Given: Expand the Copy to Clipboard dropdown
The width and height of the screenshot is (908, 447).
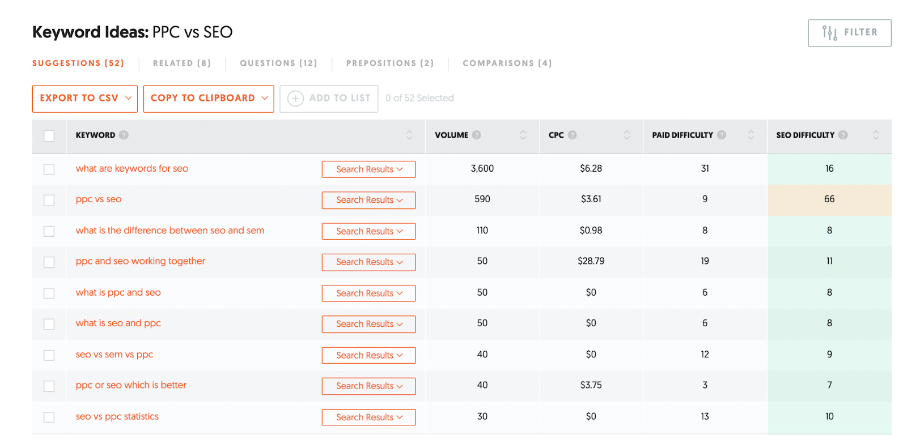Looking at the screenshot, I should (x=209, y=98).
